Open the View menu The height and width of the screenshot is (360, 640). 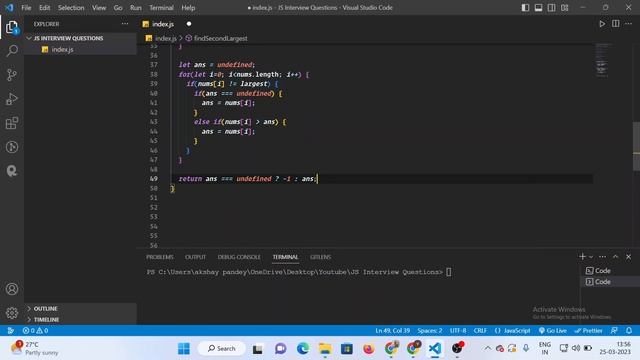pyautogui.click(x=99, y=8)
